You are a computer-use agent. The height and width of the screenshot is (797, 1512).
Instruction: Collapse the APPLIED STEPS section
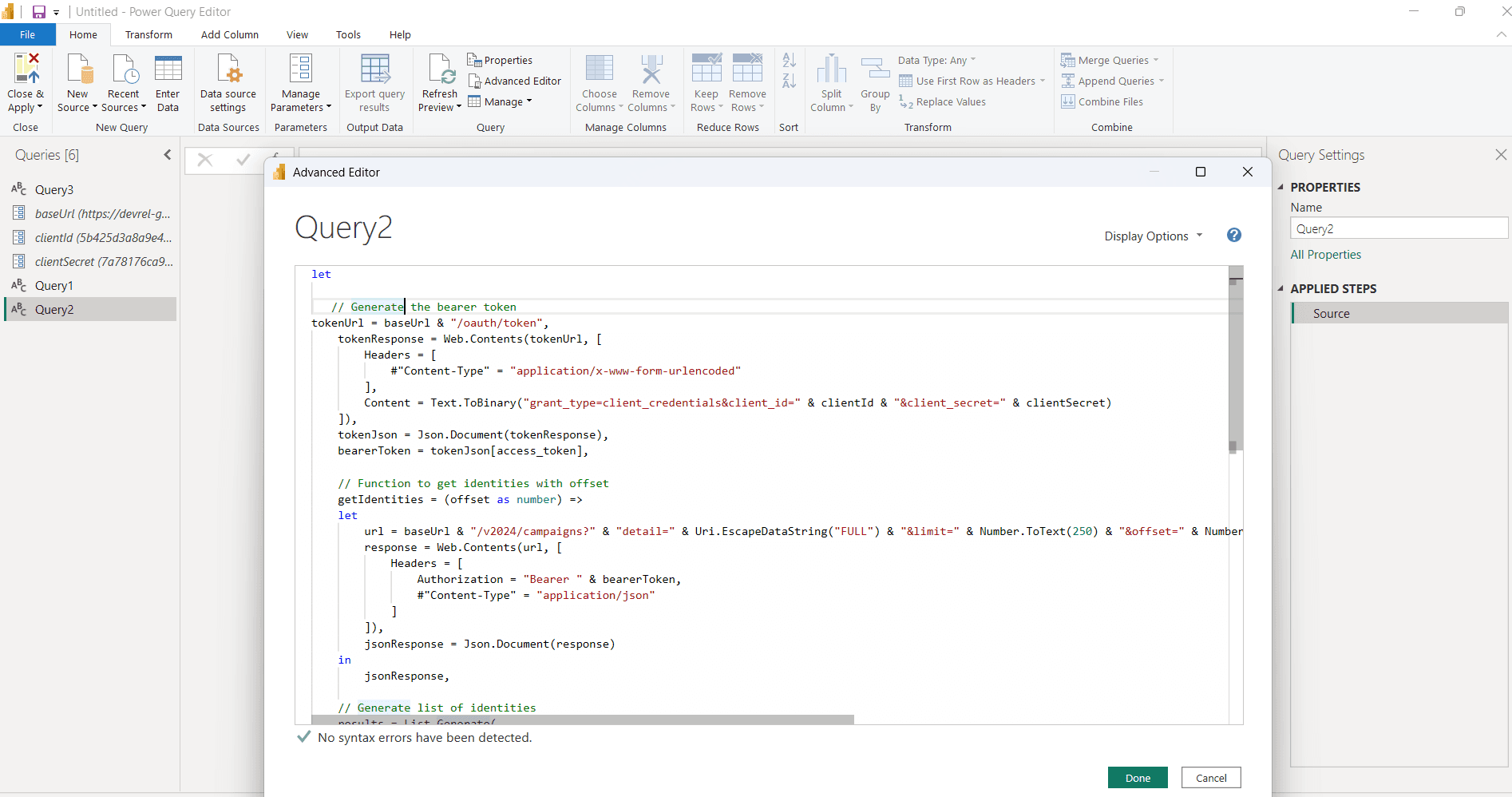1280,289
